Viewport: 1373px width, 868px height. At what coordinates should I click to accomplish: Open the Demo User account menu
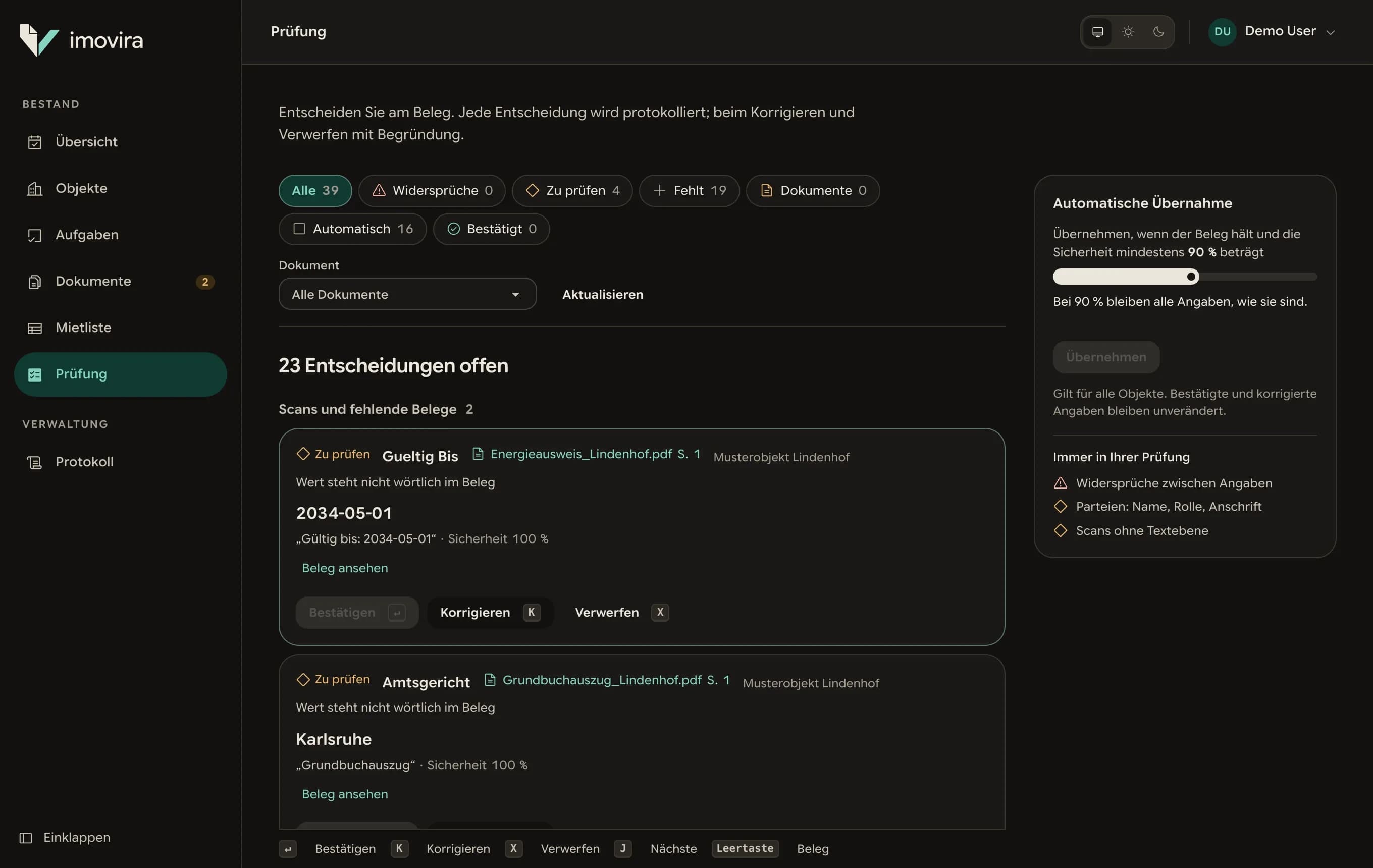[x=1272, y=32]
